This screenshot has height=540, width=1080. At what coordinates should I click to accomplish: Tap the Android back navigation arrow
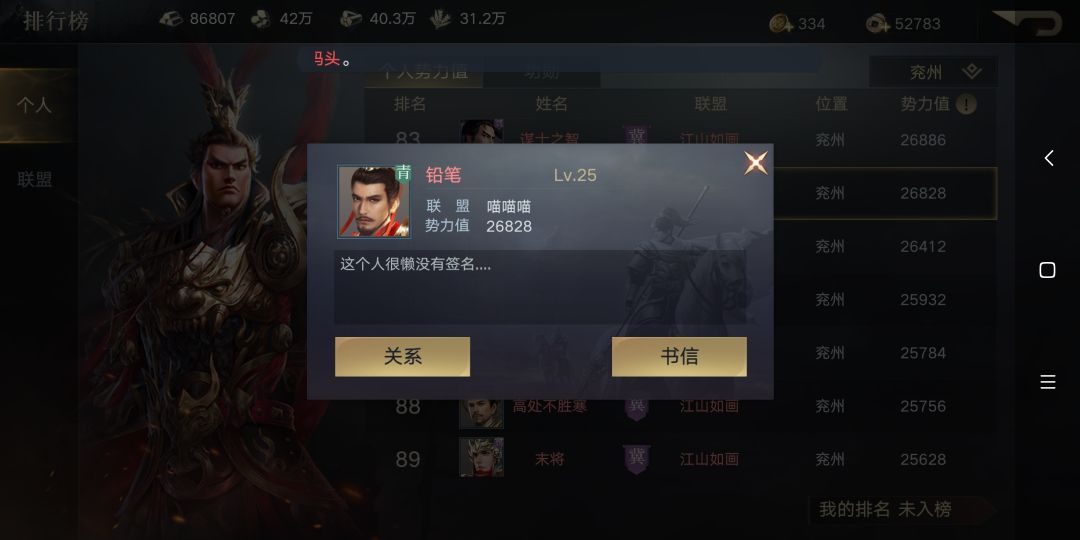1048,158
